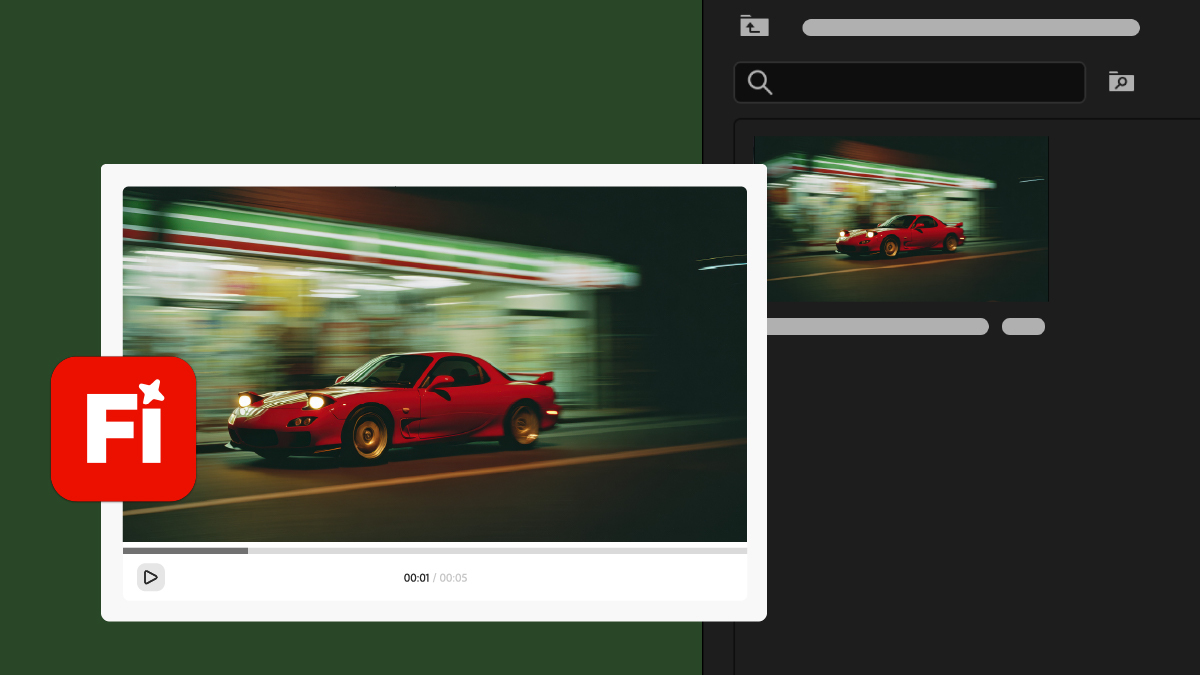Image resolution: width=1200 pixels, height=675 pixels.
Task: Click the car's glowing headlights in the preview
Action: 315,402
